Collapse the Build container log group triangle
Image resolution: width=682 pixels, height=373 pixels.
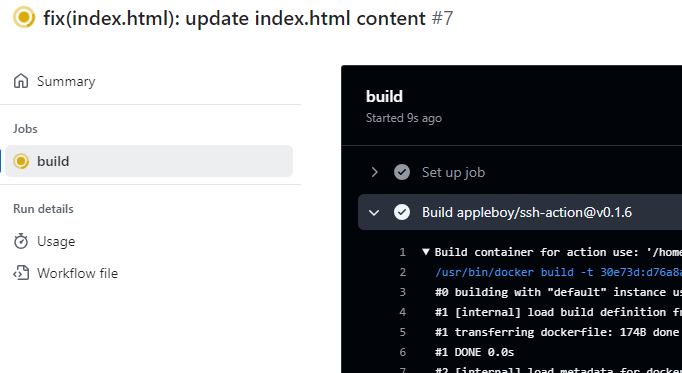coord(426,252)
